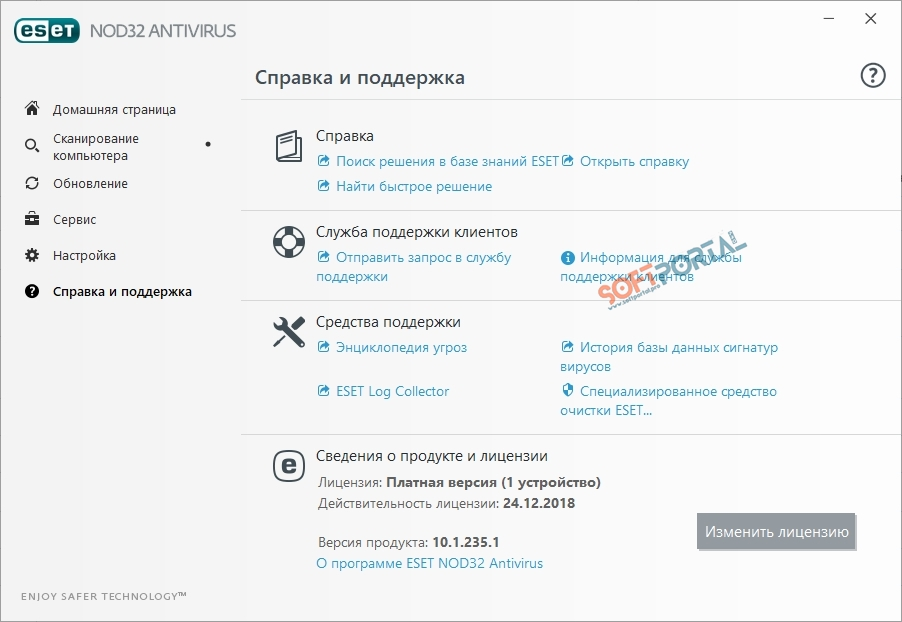Open the Открыть справку link
This screenshot has width=902, height=622.
pyautogui.click(x=635, y=161)
